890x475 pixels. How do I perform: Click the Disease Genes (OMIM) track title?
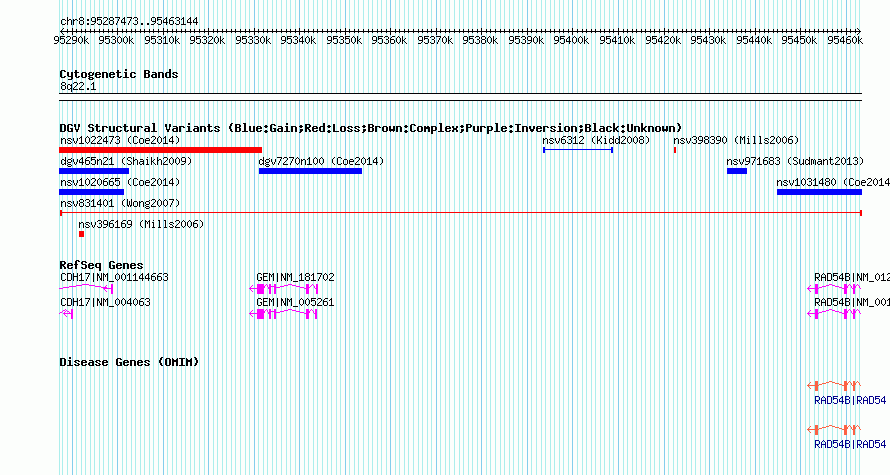click(x=129, y=362)
